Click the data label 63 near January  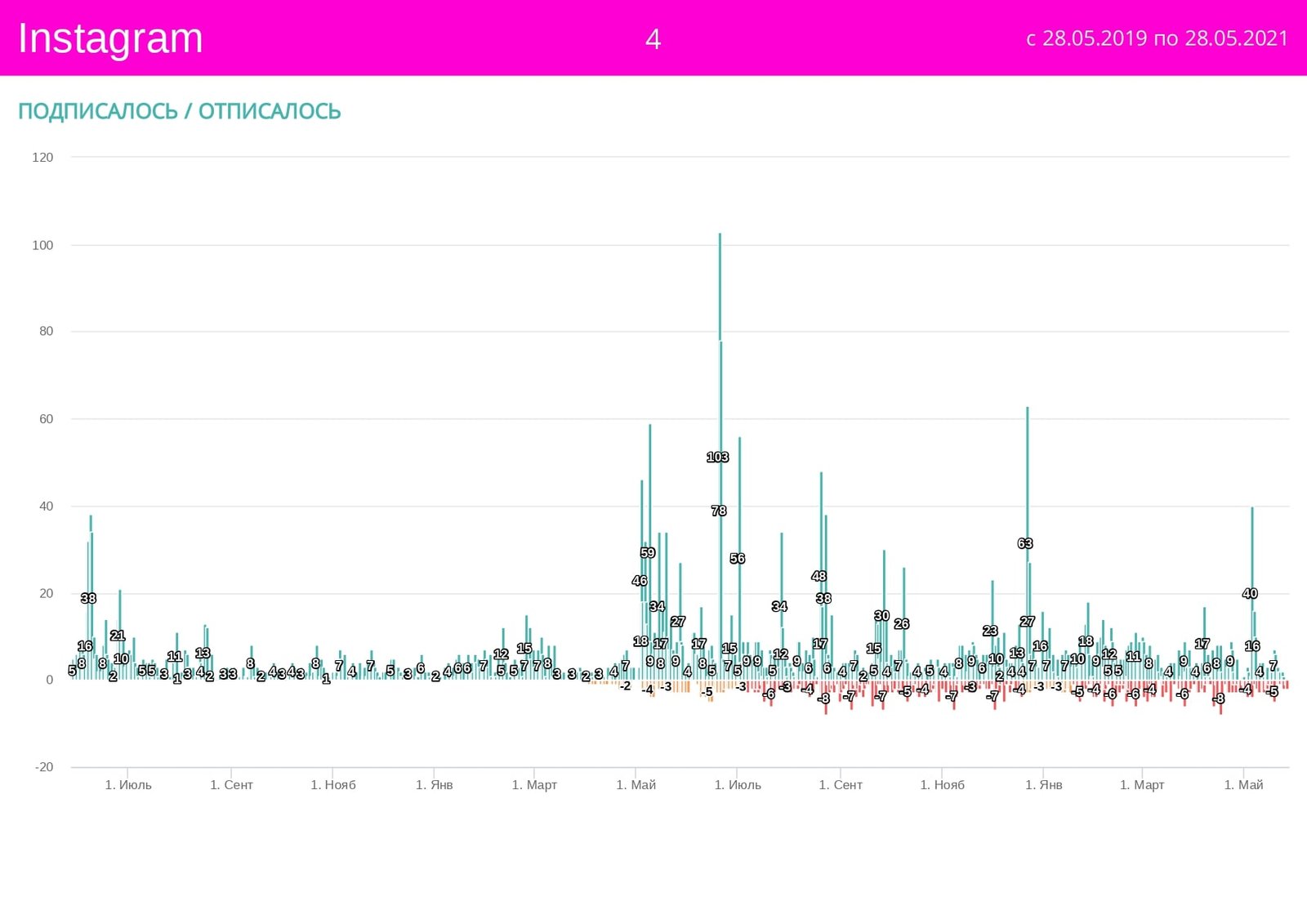point(1024,543)
